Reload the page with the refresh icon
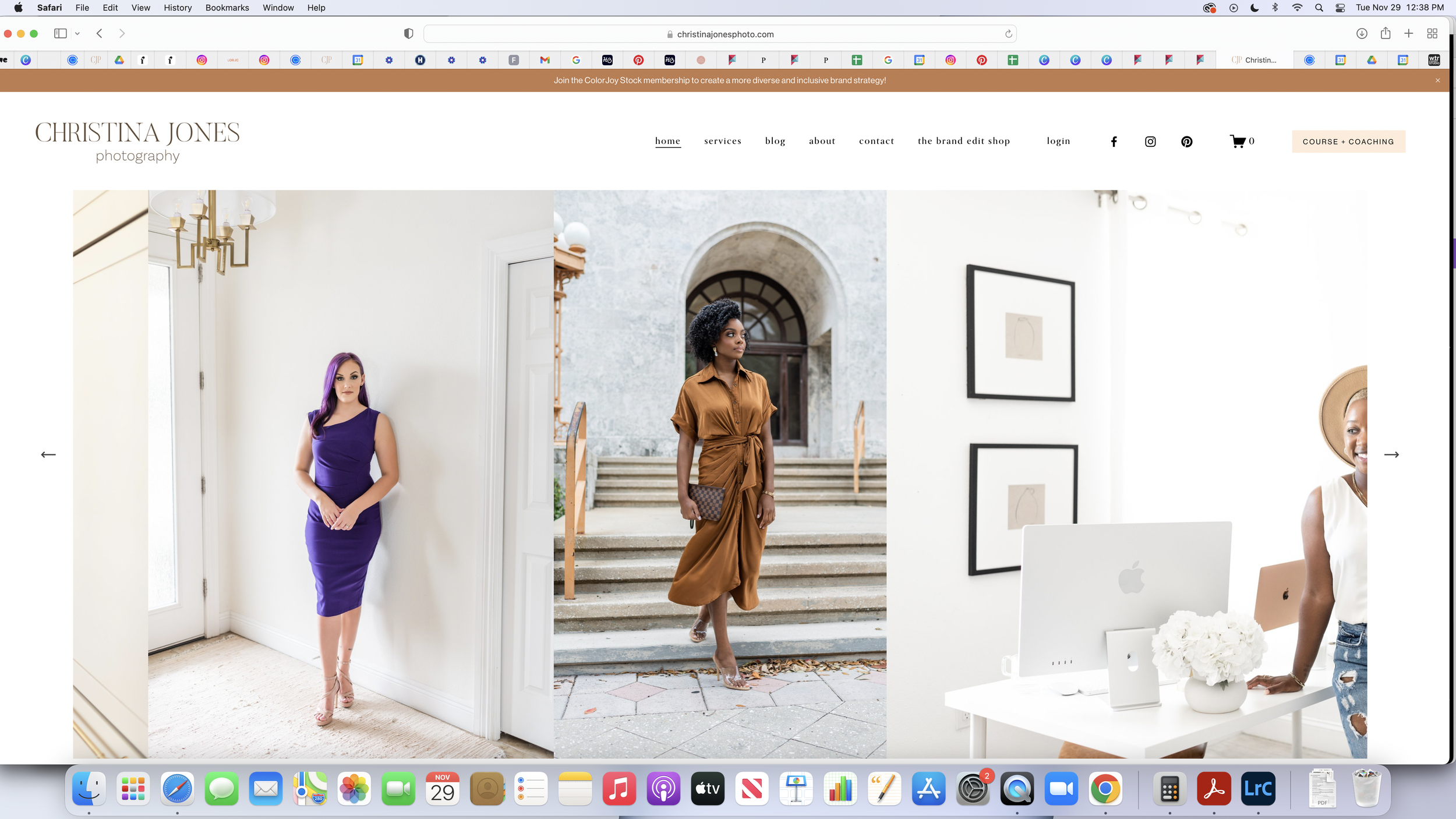Viewport: 1456px width, 819px height. (1008, 34)
